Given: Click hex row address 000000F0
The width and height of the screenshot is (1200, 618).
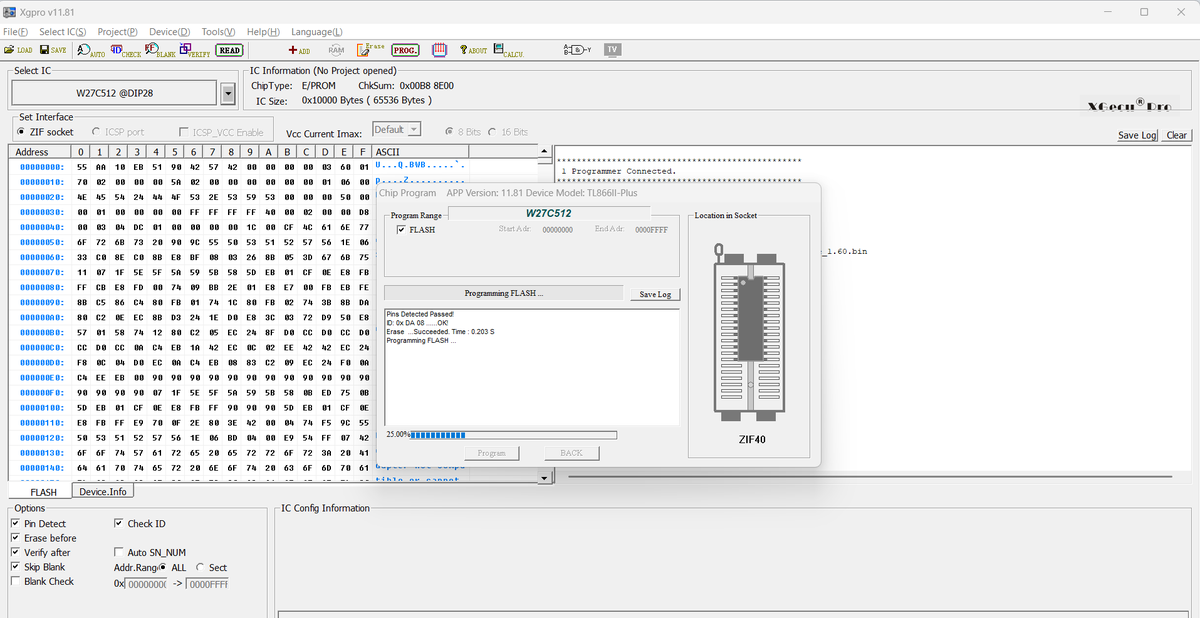Looking at the screenshot, I should [42, 392].
